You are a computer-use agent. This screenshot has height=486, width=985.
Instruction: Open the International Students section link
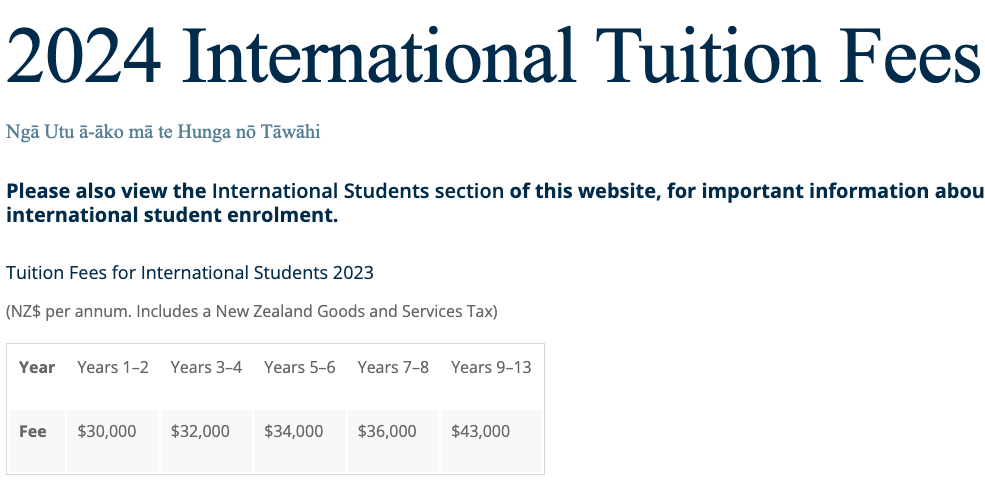pos(357,191)
